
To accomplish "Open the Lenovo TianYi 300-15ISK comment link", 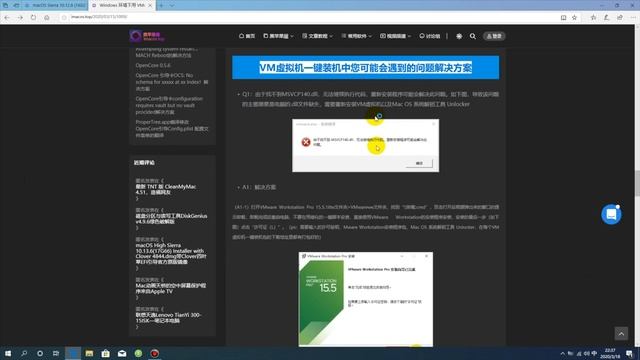I will pos(168,318).
